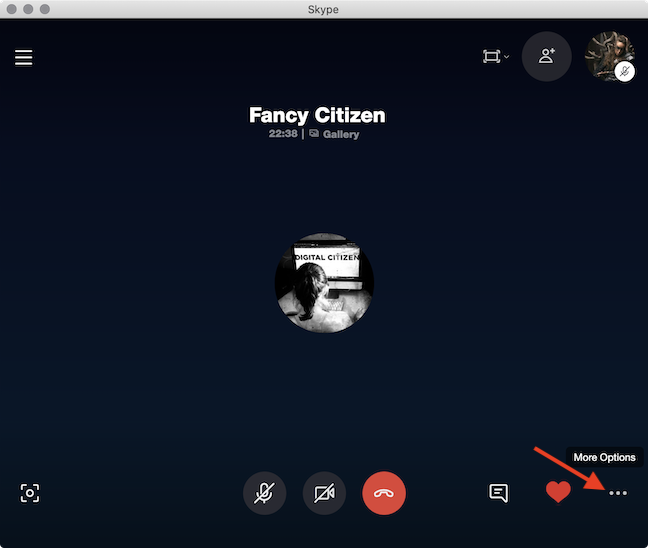
Task: Minimize the Skype window
Action: tap(28, 9)
